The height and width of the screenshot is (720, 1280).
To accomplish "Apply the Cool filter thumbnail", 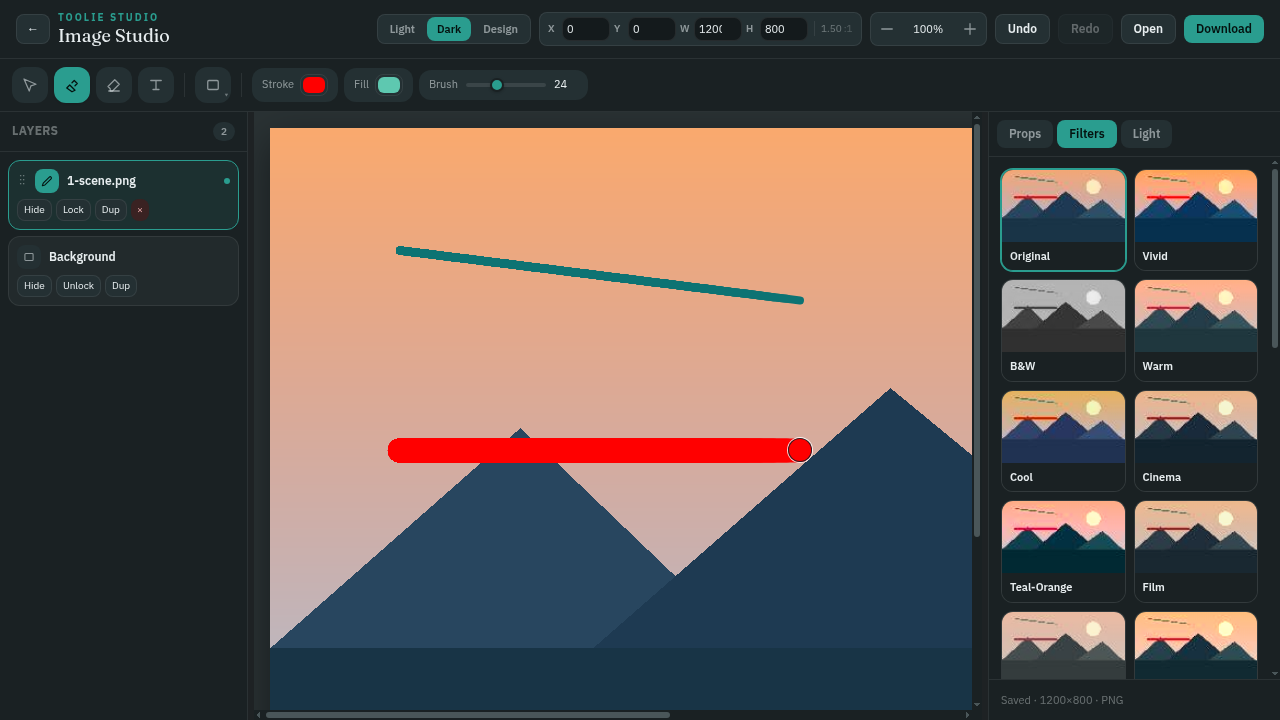I will (x=1063, y=441).
